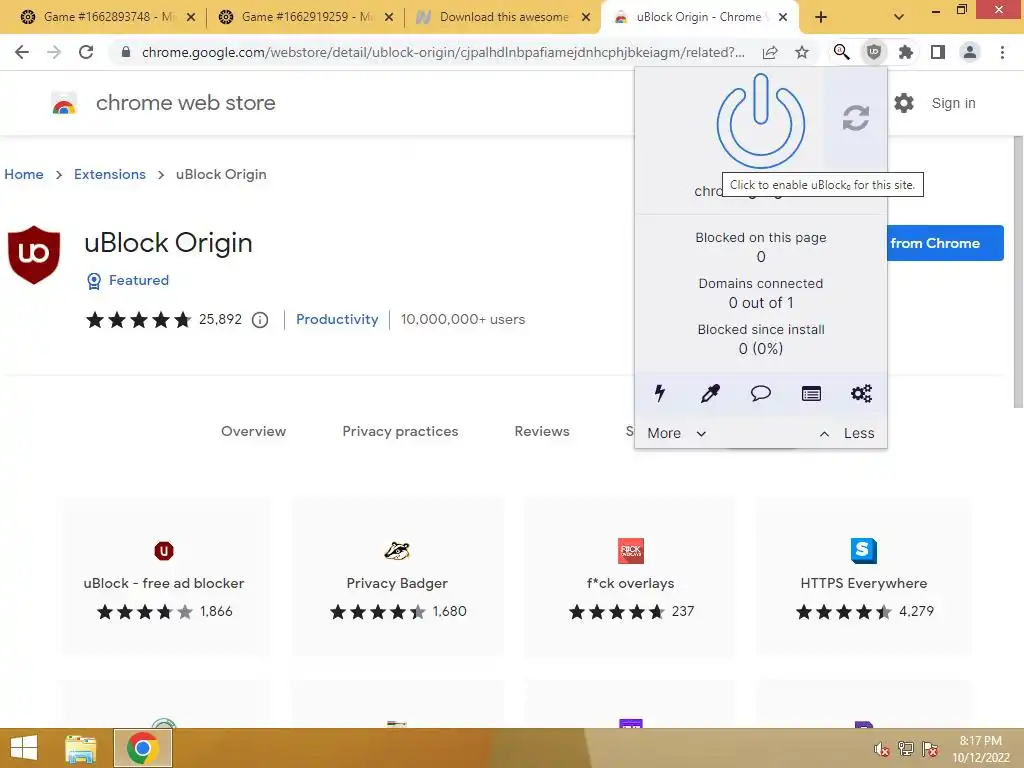Click the rating info icon
This screenshot has height=768, width=1024.
(x=260, y=320)
